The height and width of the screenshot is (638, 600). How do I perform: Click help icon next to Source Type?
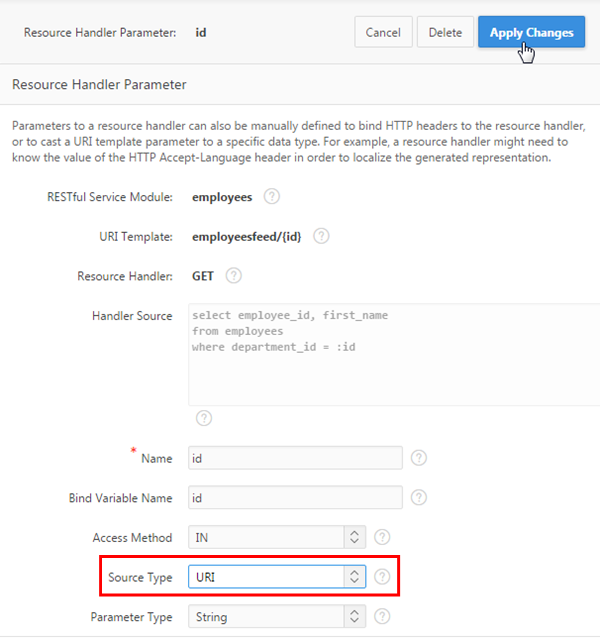pyautogui.click(x=382, y=577)
